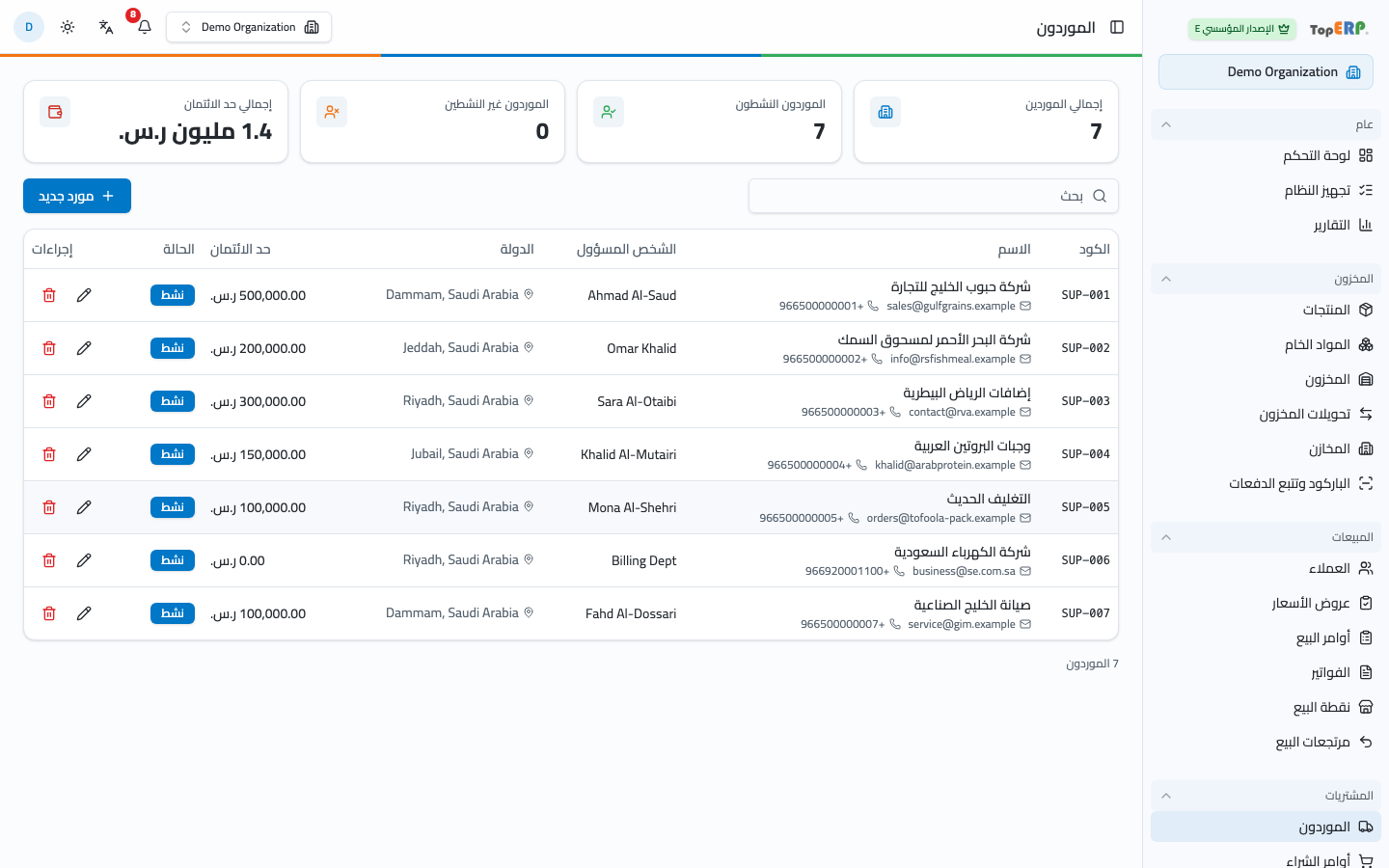Delete supplier SUP-006 trash icon
Image resolution: width=1389 pixels, height=868 pixels.
coord(49,560)
